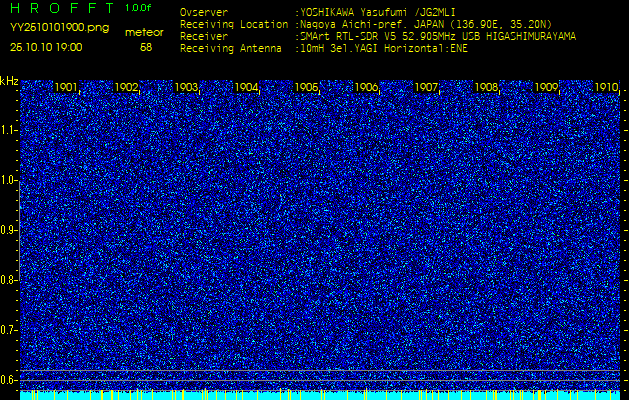Click the 1904 time marker
Image resolution: width=629 pixels, height=400 pixels.
point(246,87)
